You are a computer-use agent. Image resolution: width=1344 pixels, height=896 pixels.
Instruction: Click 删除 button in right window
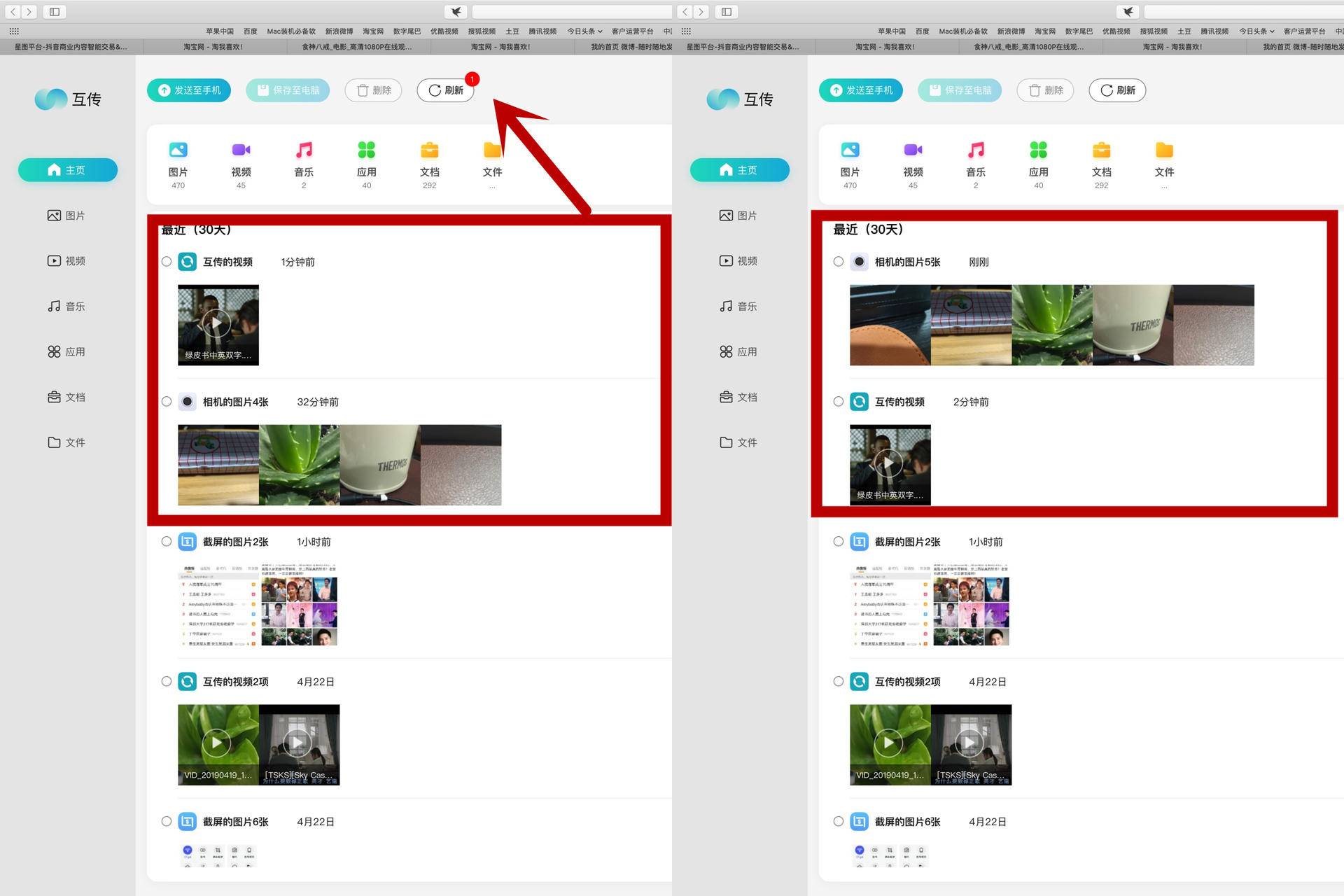click(1046, 90)
